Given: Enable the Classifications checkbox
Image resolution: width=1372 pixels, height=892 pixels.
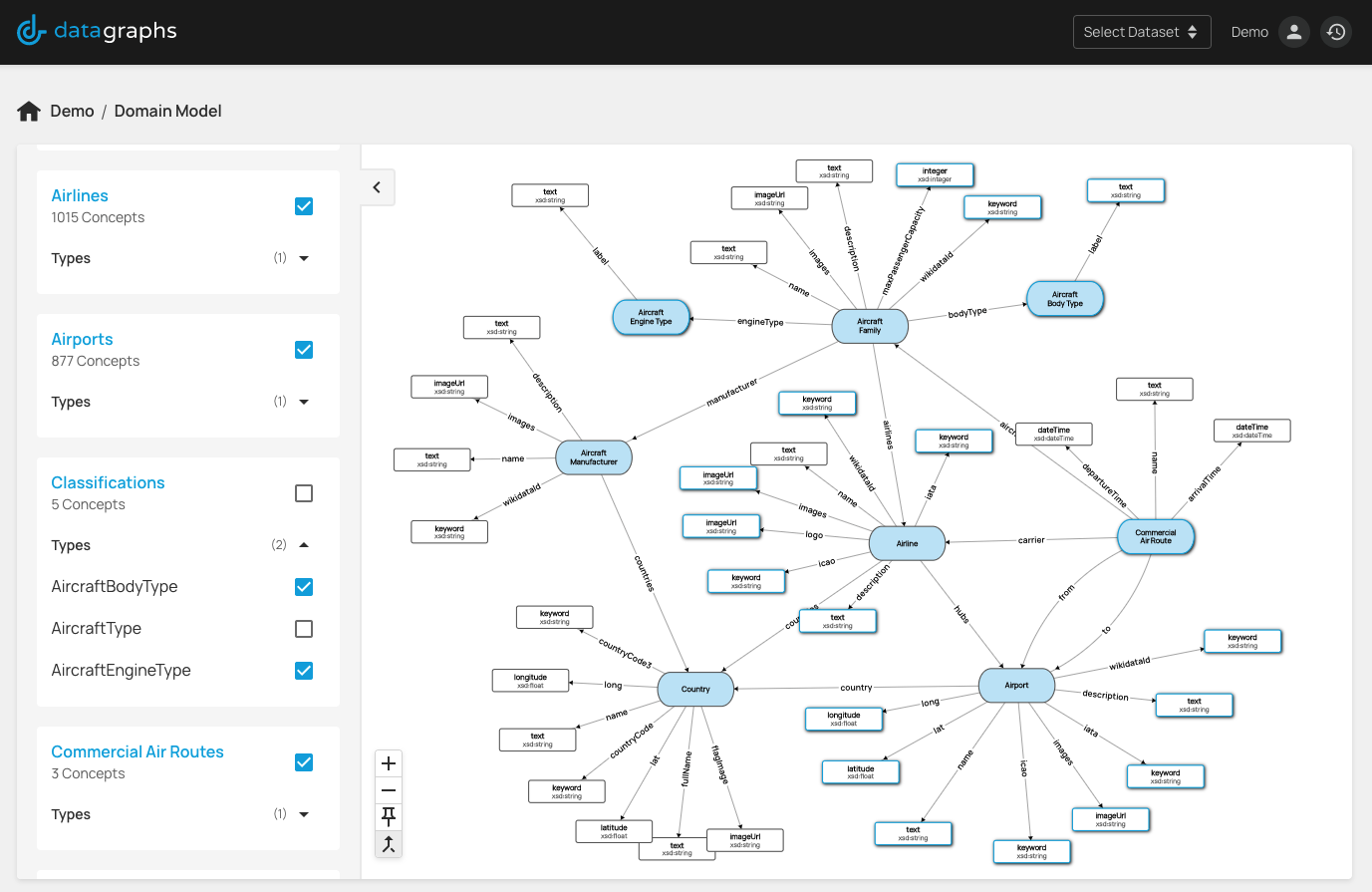Looking at the screenshot, I should click(303, 492).
